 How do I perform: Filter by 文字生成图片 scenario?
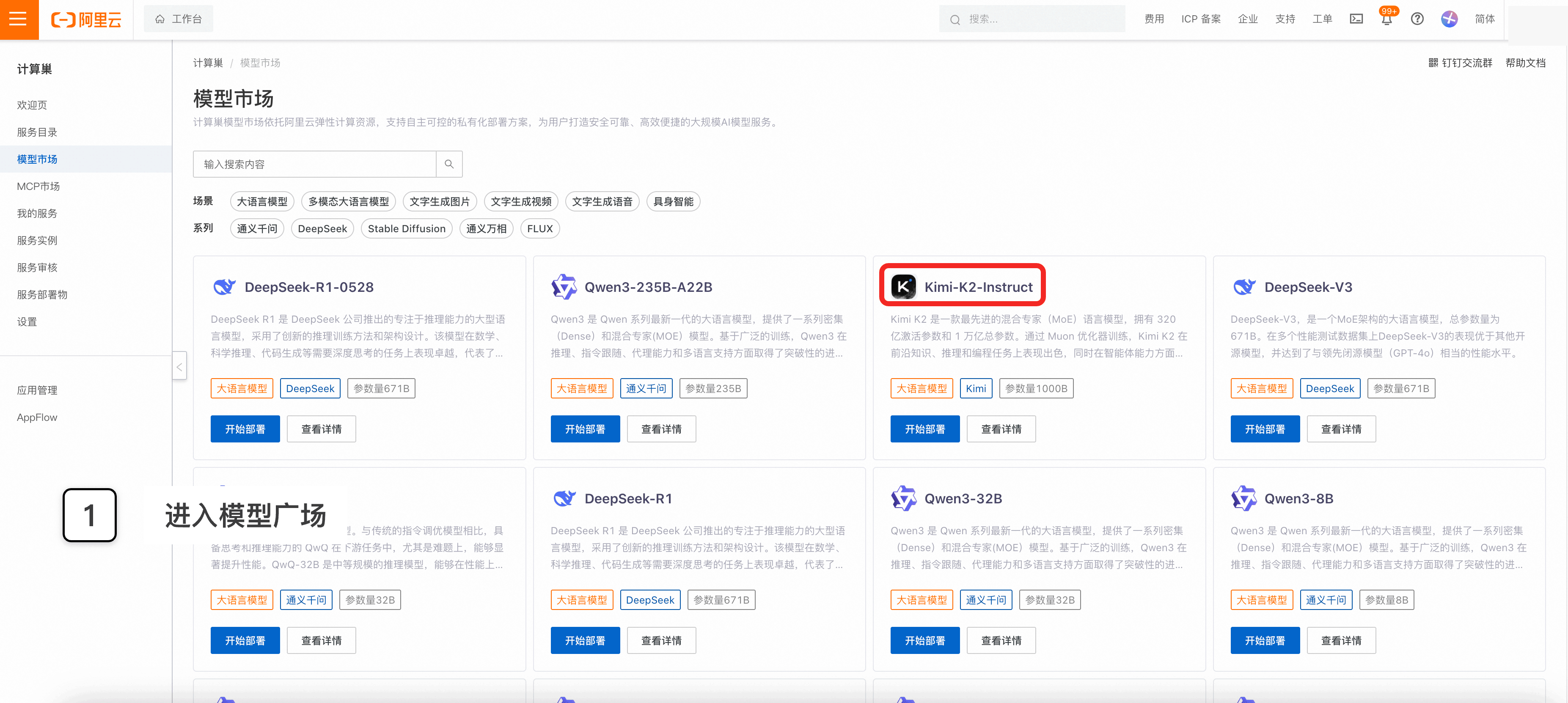(440, 201)
